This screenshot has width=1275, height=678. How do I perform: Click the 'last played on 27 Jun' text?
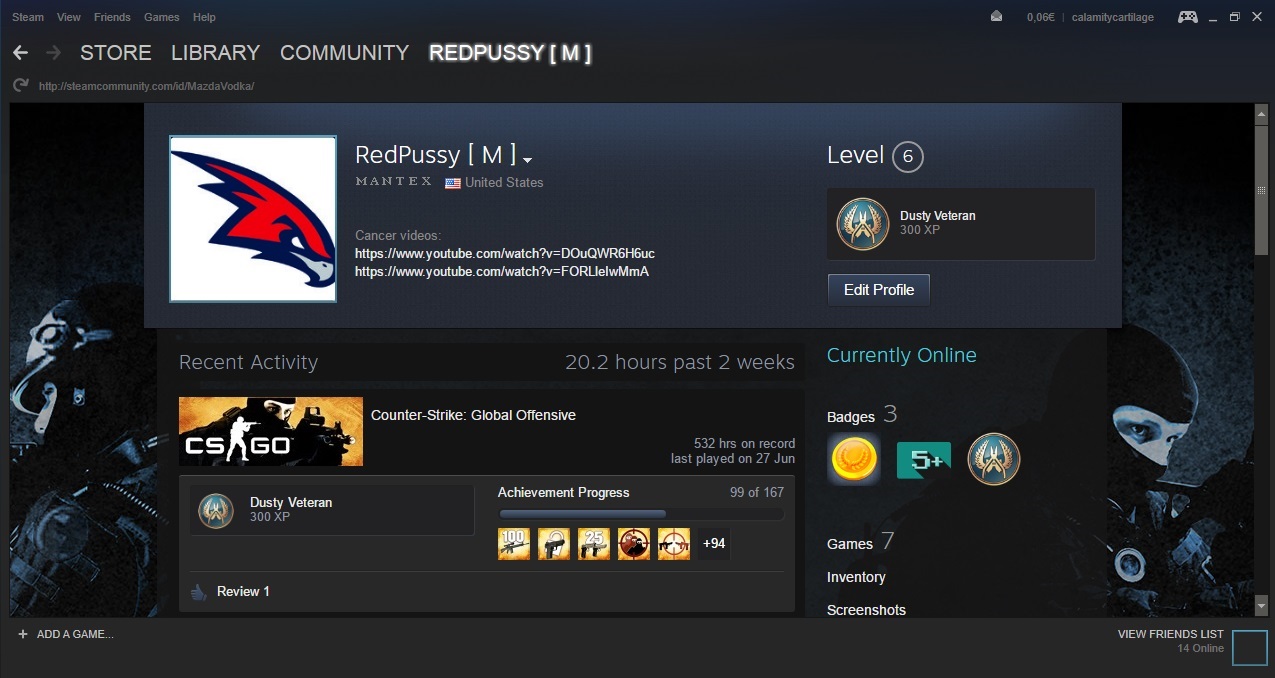(733, 458)
